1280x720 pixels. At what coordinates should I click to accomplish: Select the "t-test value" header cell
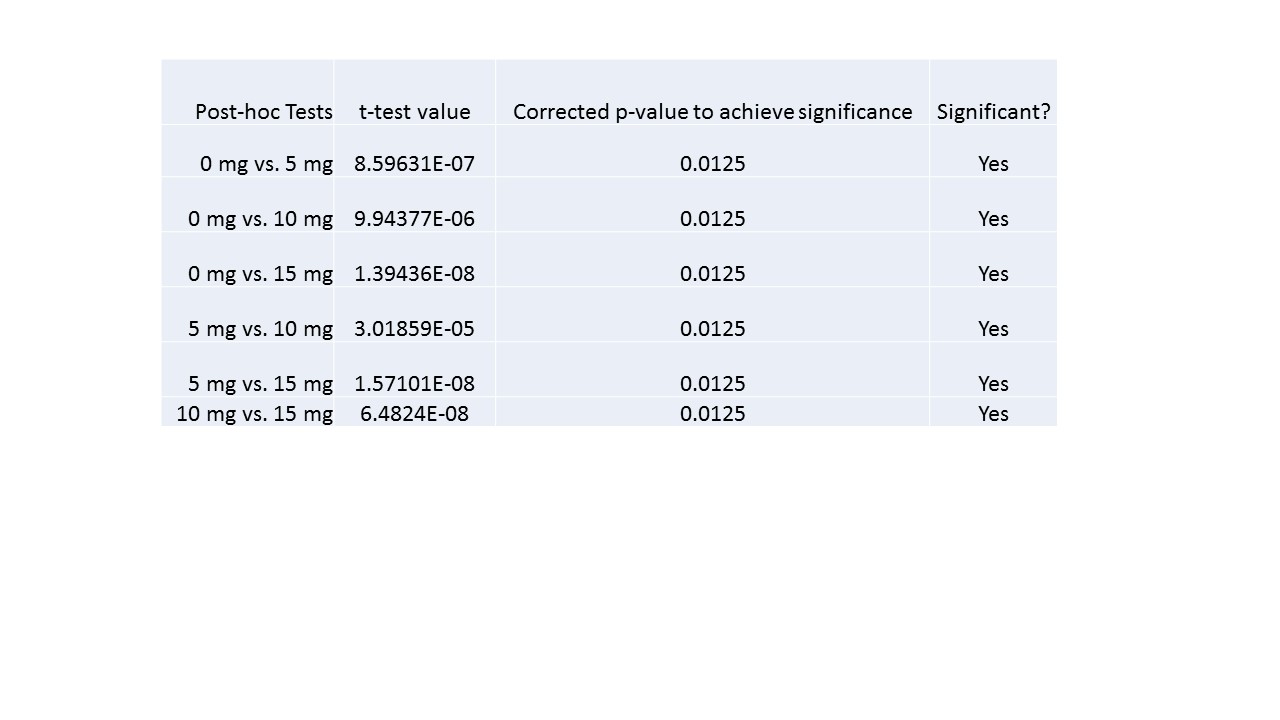click(x=414, y=112)
